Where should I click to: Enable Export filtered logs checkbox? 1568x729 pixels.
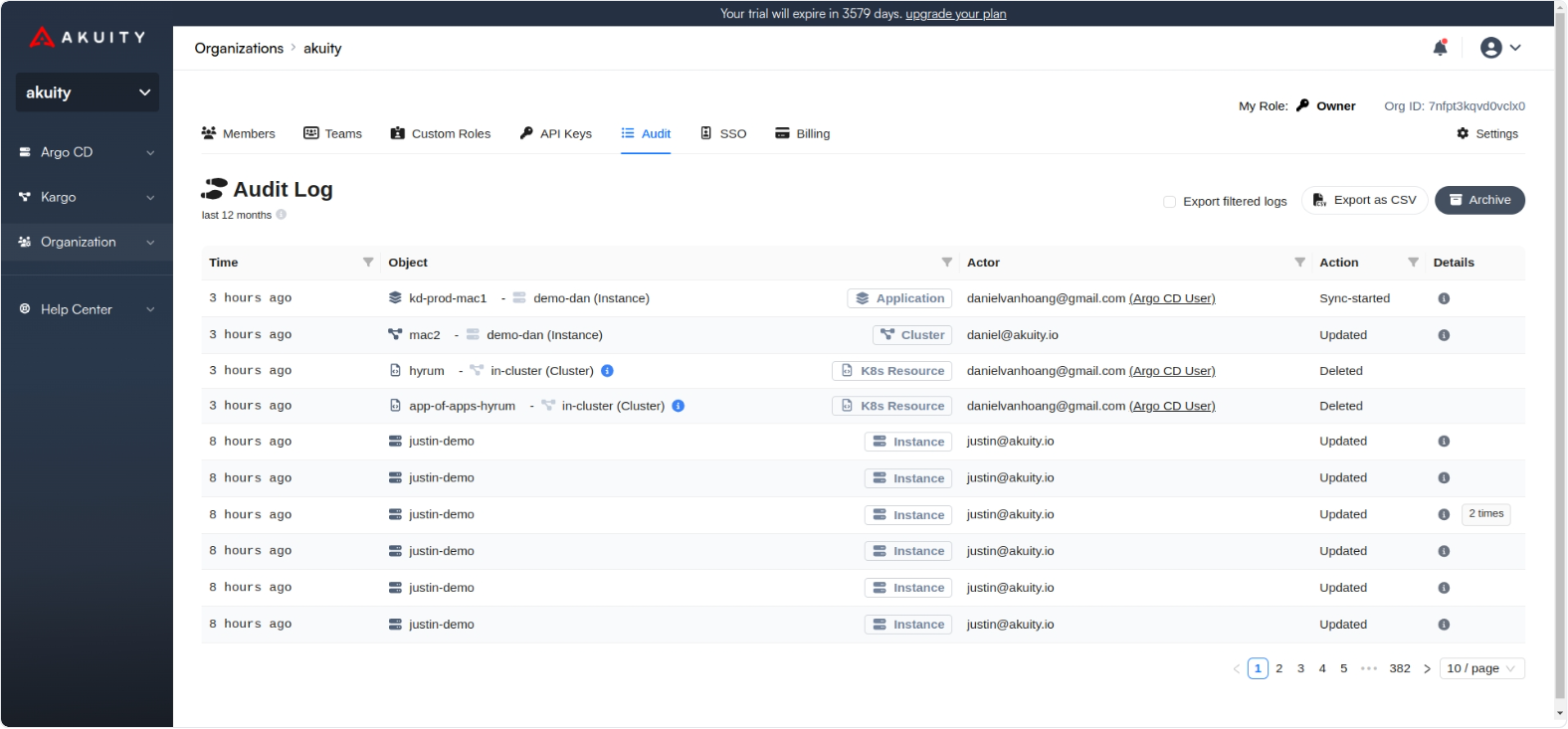point(1169,202)
